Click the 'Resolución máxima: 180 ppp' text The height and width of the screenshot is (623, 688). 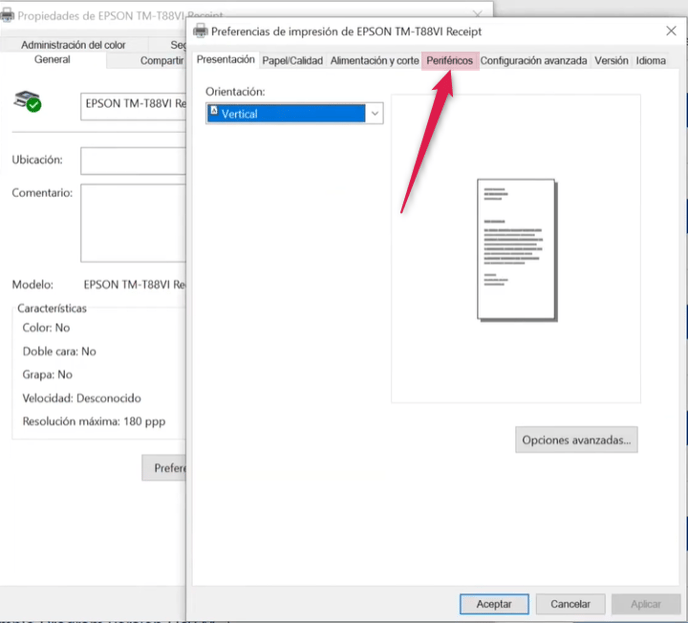(x=94, y=422)
